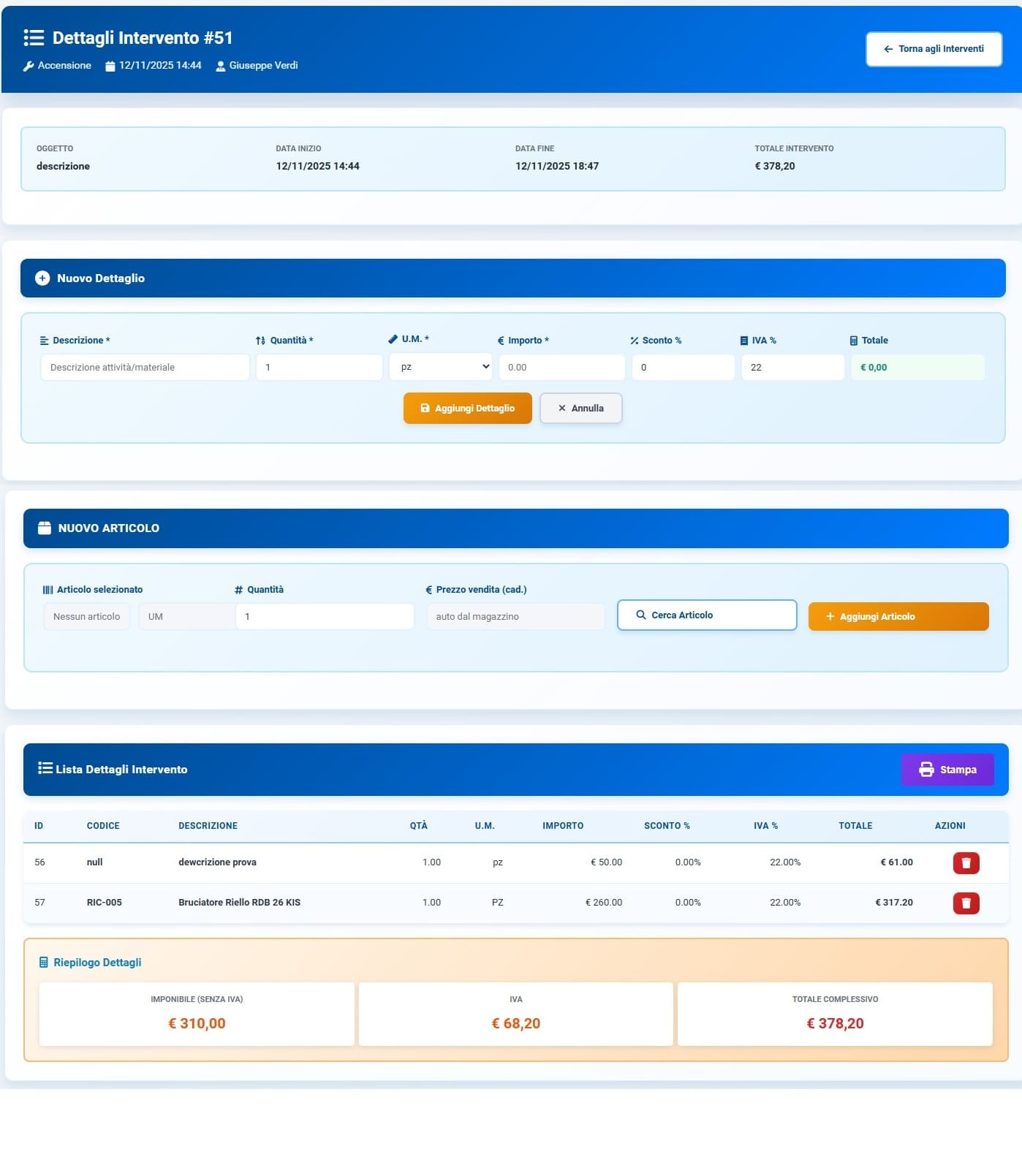Click the Annulla button
Image resolution: width=1022 pixels, height=1176 pixels.
coord(580,408)
